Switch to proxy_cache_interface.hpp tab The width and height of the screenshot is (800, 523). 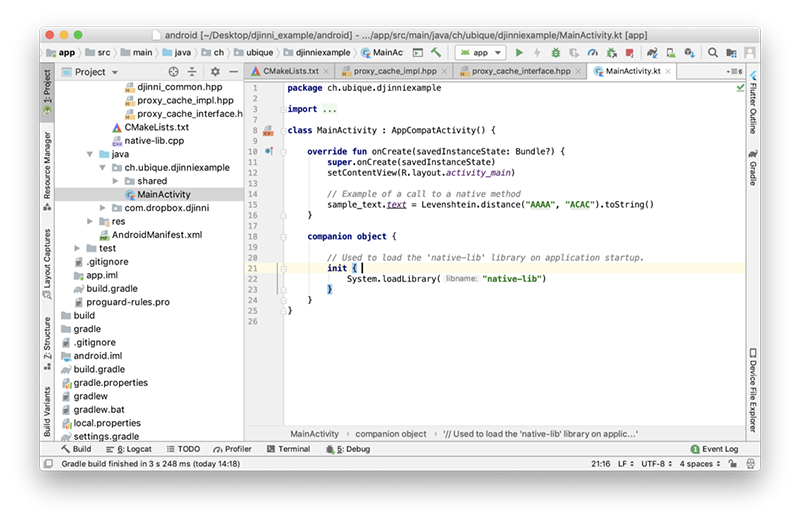(520, 72)
